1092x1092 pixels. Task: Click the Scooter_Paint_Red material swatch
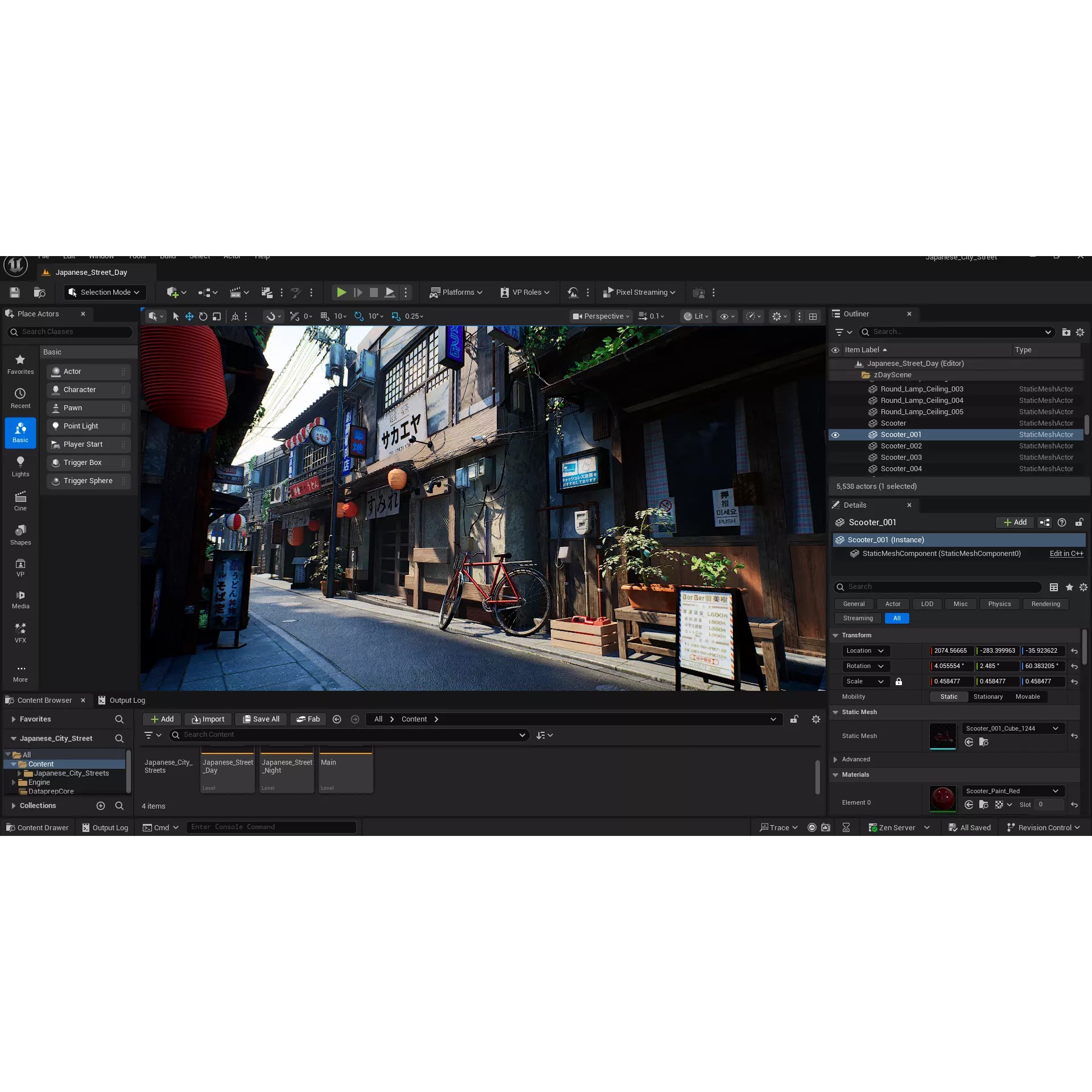(x=942, y=798)
